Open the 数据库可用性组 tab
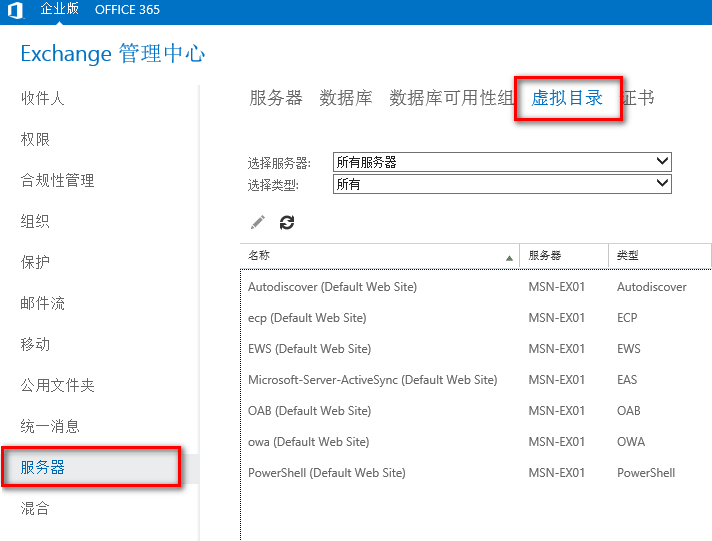 click(451, 98)
